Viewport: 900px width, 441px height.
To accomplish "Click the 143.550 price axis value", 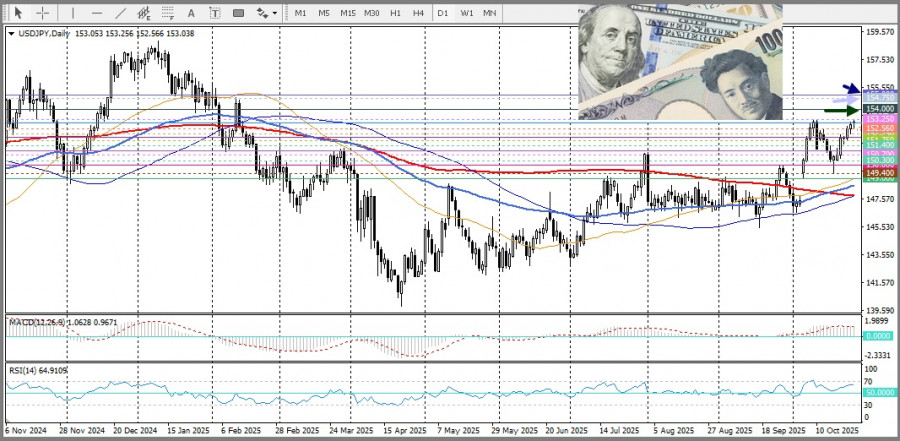I will (878, 255).
